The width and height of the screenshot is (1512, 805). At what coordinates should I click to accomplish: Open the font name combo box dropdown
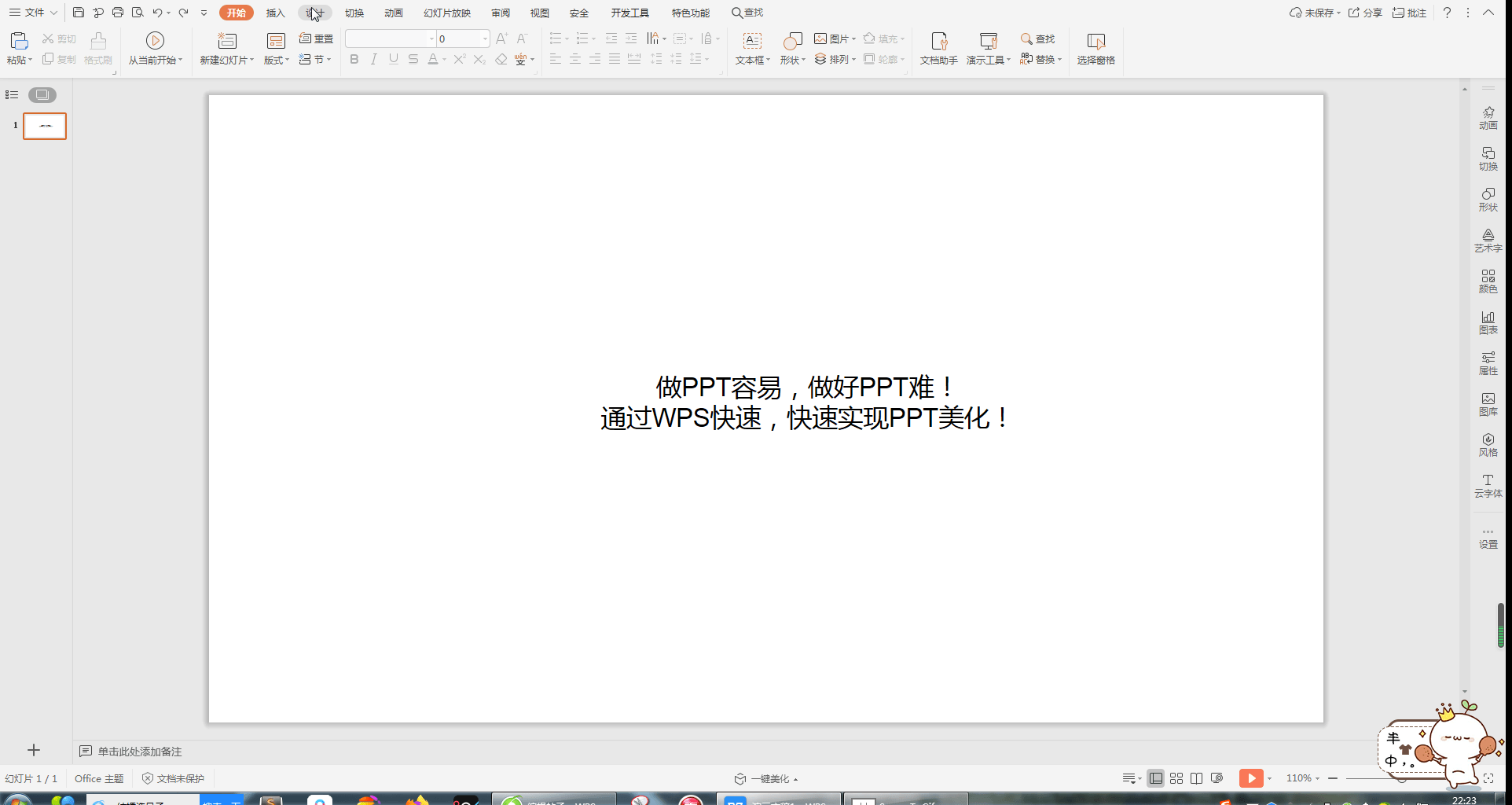point(431,39)
